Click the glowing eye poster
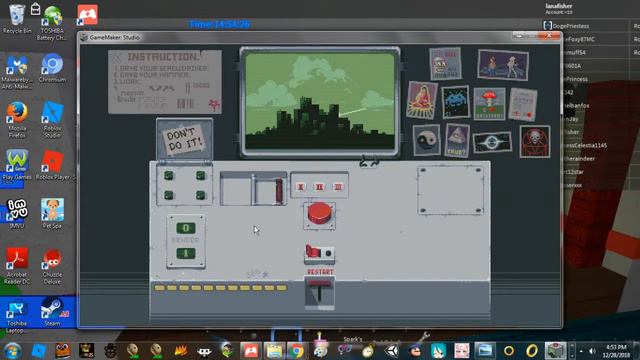Screen dimensions: 640x360 coord(492,142)
